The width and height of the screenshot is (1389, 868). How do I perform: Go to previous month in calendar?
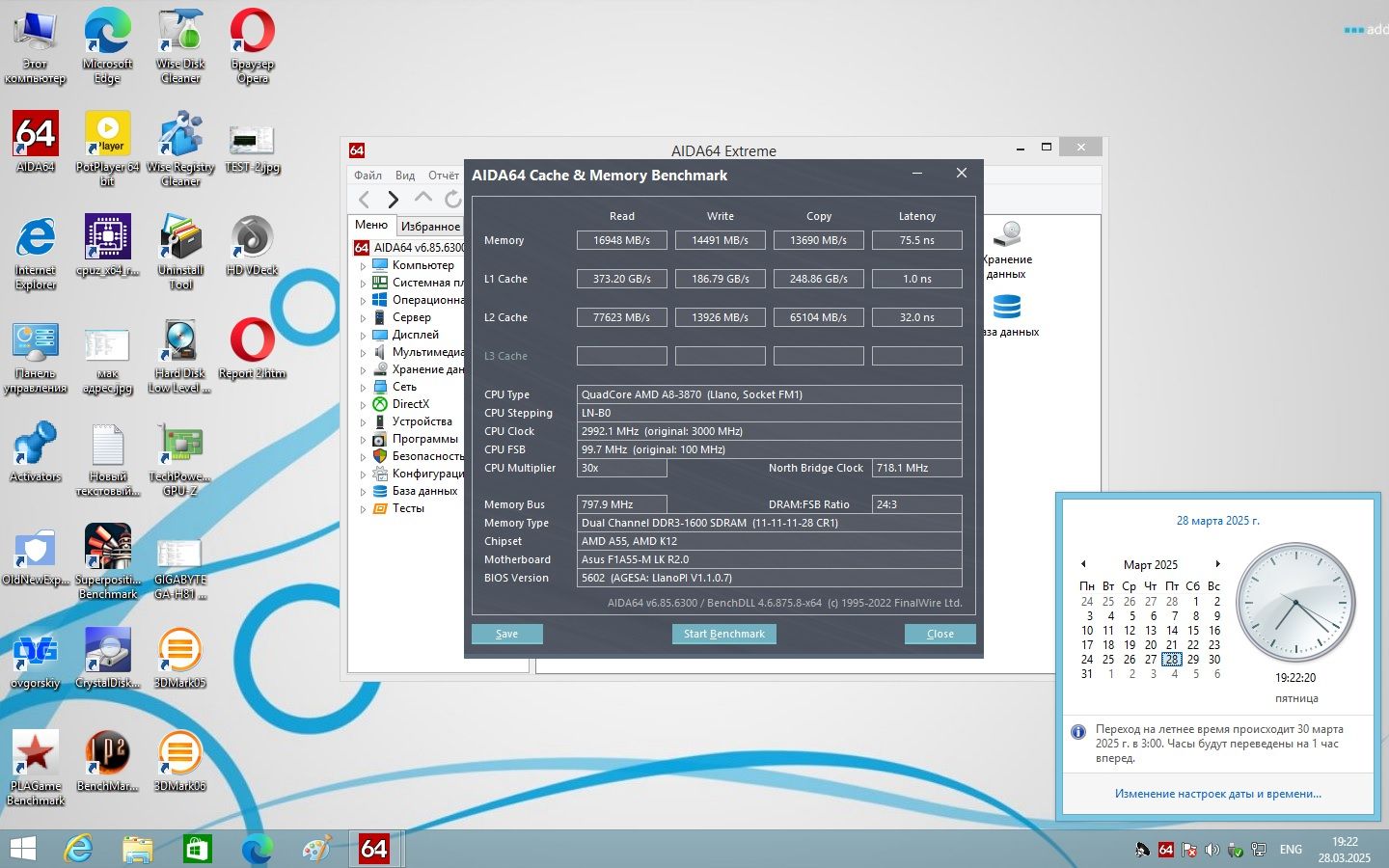pos(1083,564)
